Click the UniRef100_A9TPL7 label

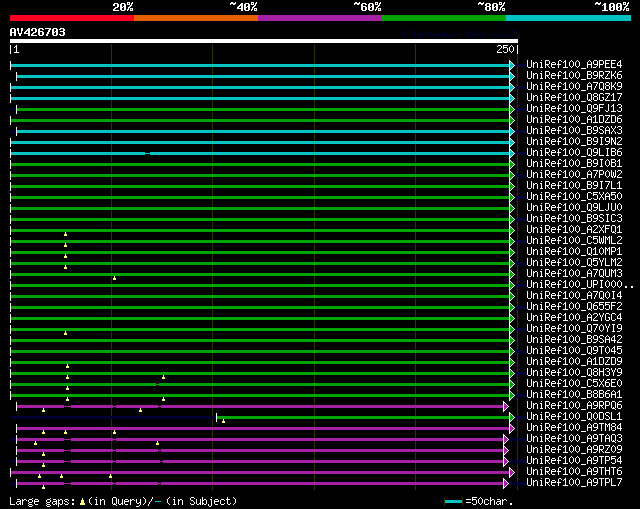coord(572,483)
